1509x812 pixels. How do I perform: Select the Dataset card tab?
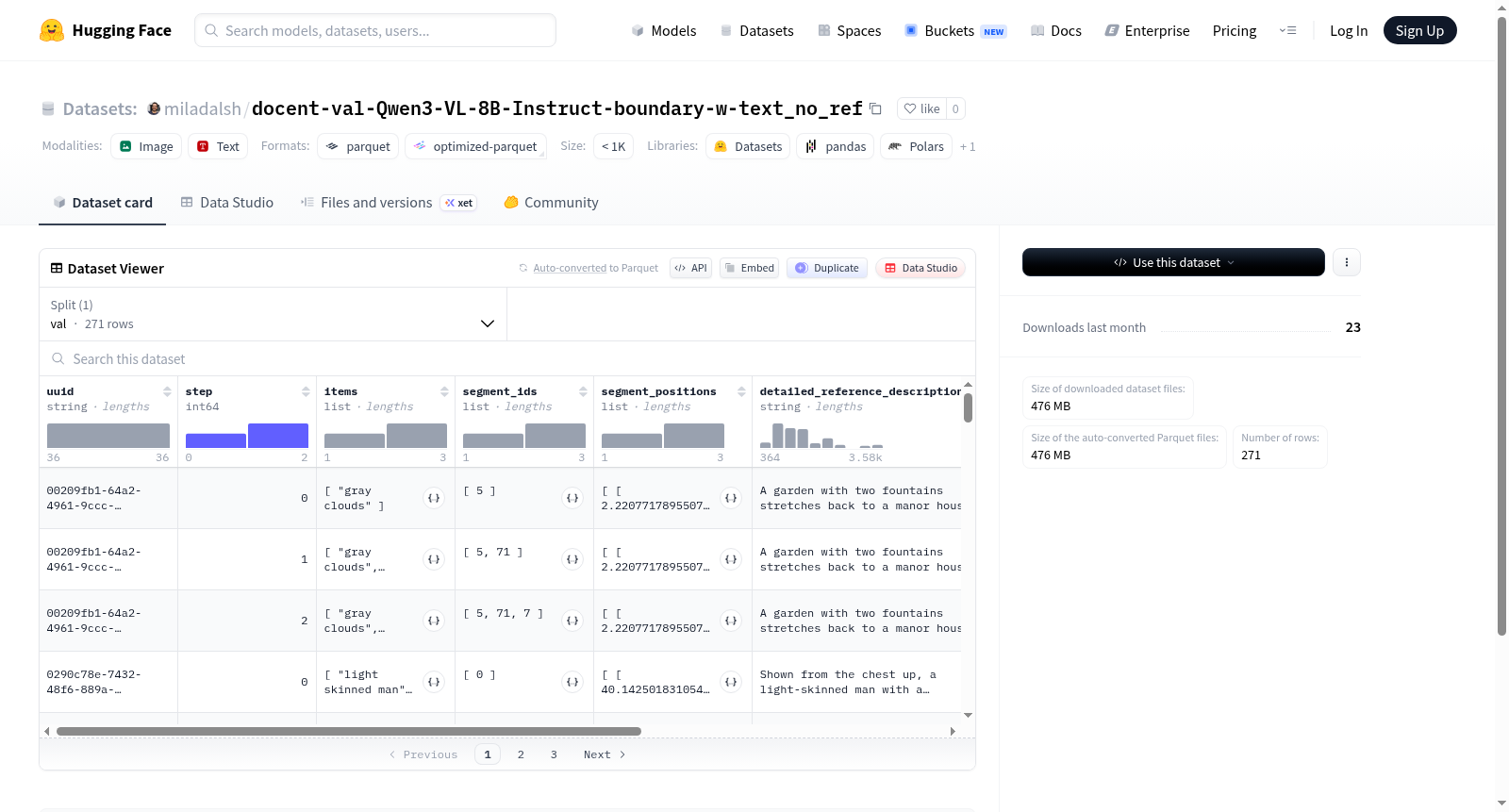point(103,203)
